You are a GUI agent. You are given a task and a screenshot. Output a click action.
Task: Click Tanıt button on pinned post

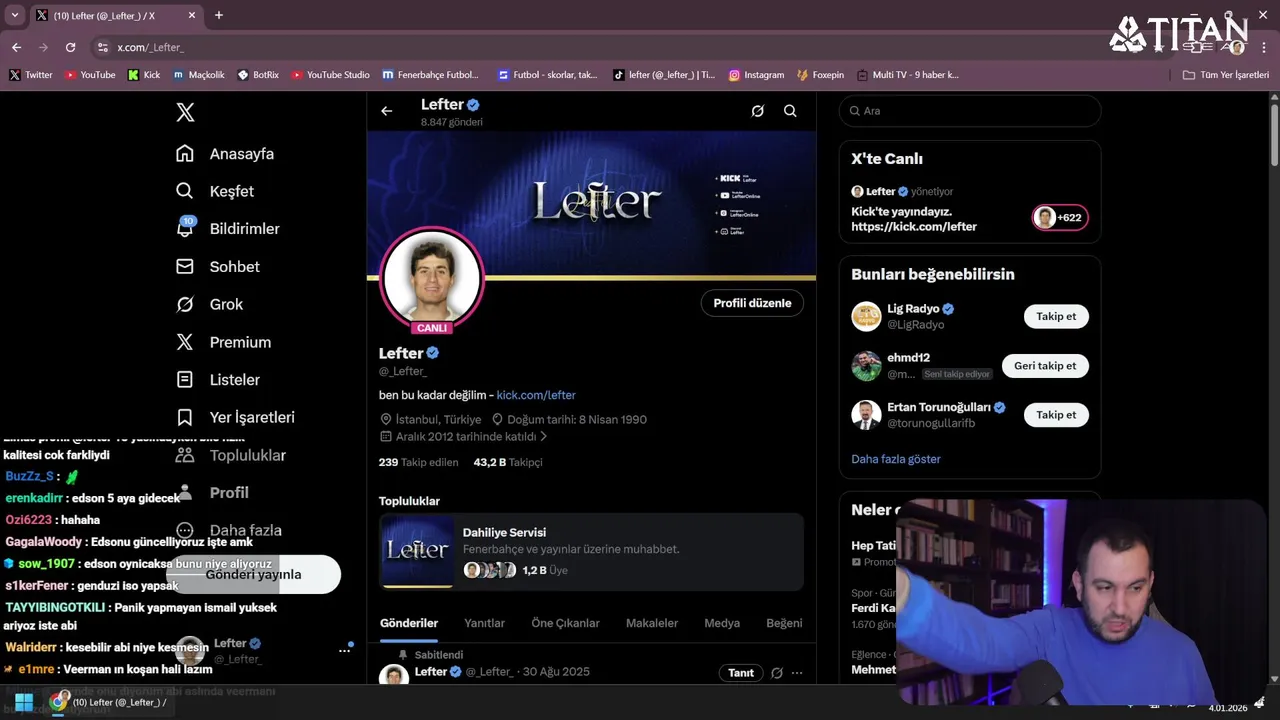pyautogui.click(x=741, y=673)
